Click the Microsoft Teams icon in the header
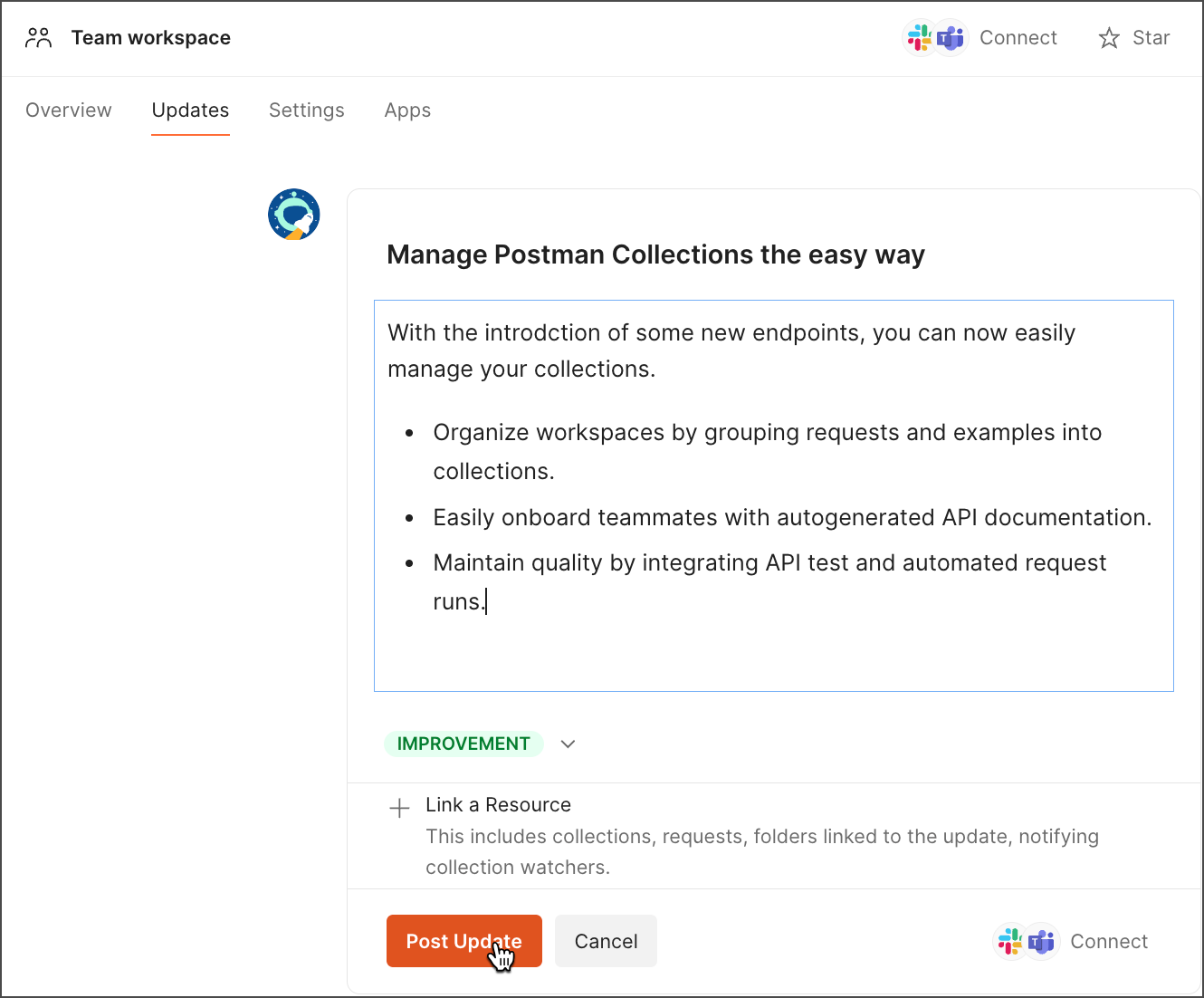The image size is (1204, 998). tap(951, 37)
